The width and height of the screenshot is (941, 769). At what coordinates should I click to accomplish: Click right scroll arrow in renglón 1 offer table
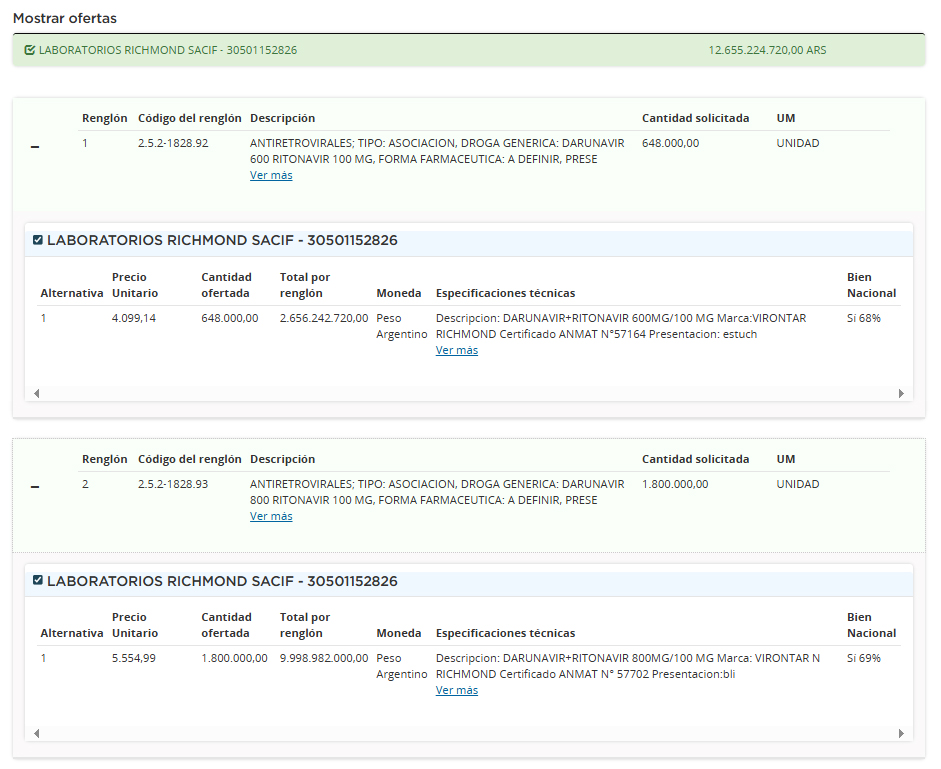coord(902,393)
